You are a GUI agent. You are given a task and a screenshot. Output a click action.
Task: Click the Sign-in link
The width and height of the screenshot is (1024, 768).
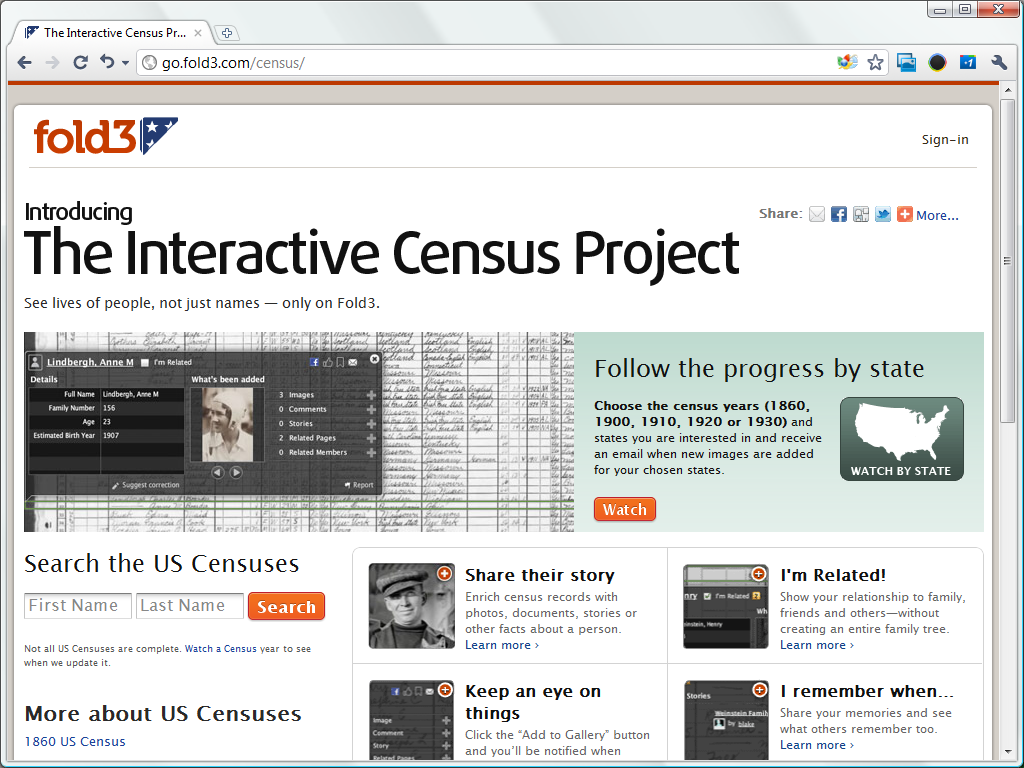coord(945,140)
